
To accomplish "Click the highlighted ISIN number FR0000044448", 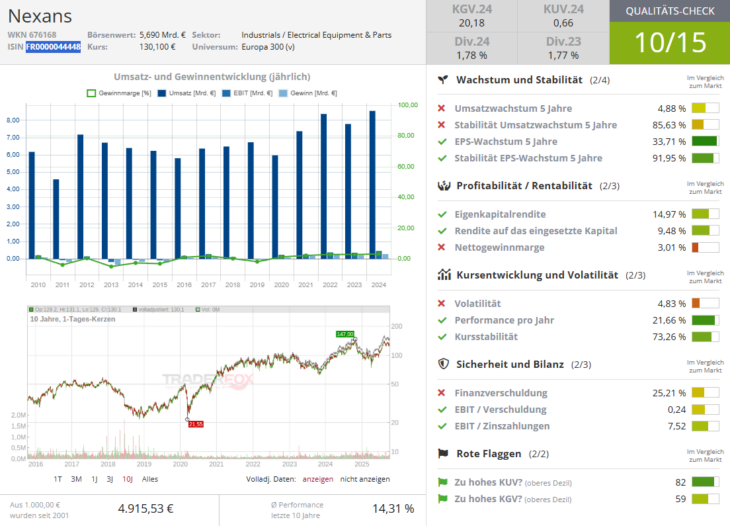I will [53, 47].
